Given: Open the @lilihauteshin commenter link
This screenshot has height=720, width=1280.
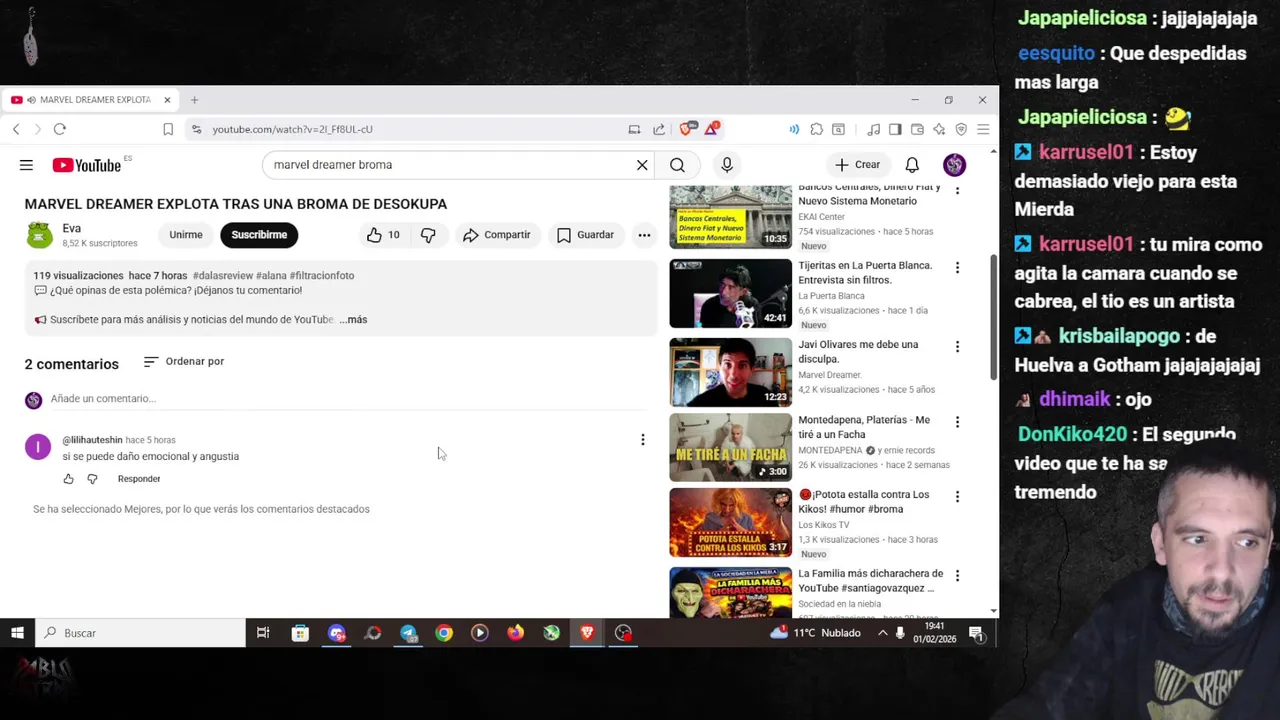Looking at the screenshot, I should (x=92, y=440).
